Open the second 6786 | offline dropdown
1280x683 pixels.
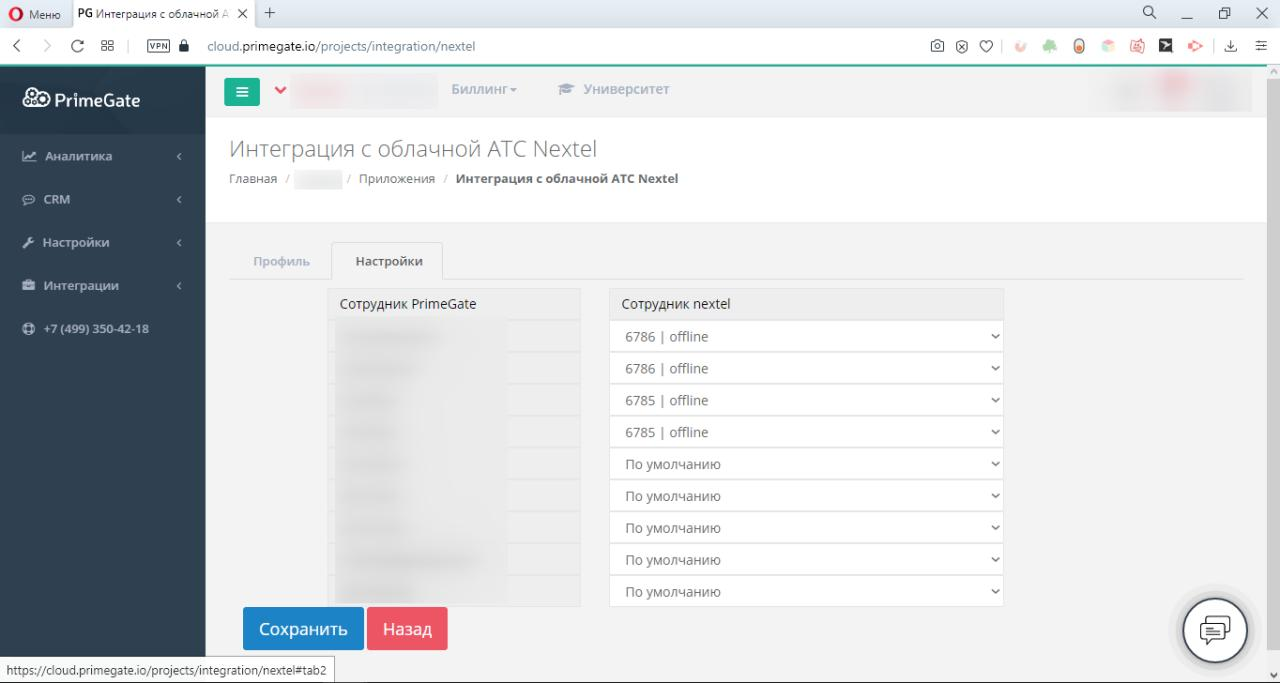[806, 369]
